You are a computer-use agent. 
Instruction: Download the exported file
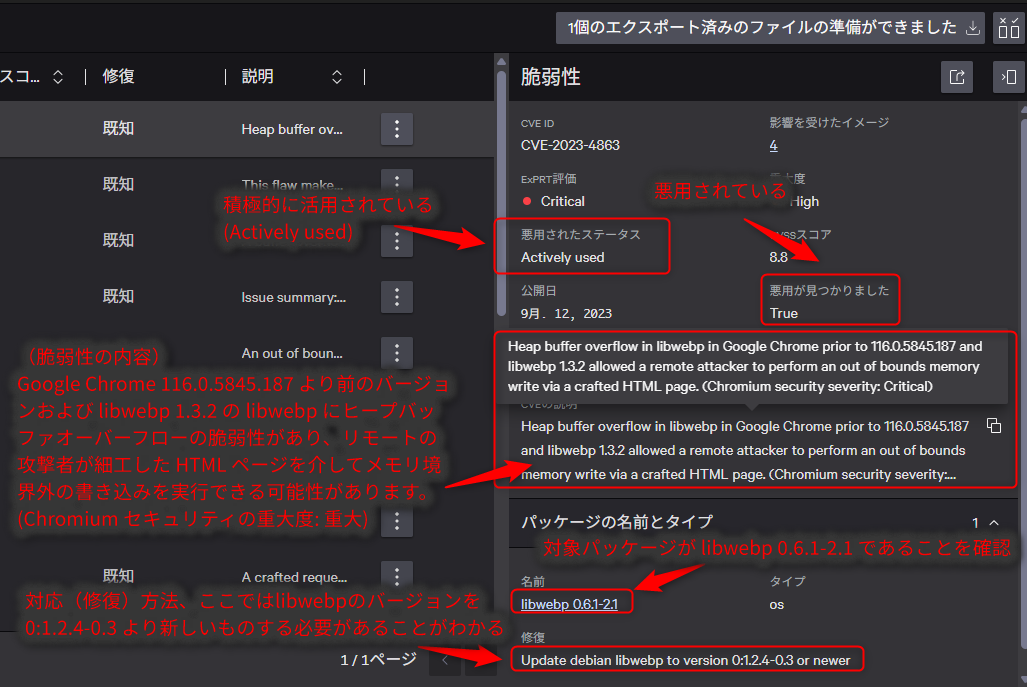click(x=971, y=28)
